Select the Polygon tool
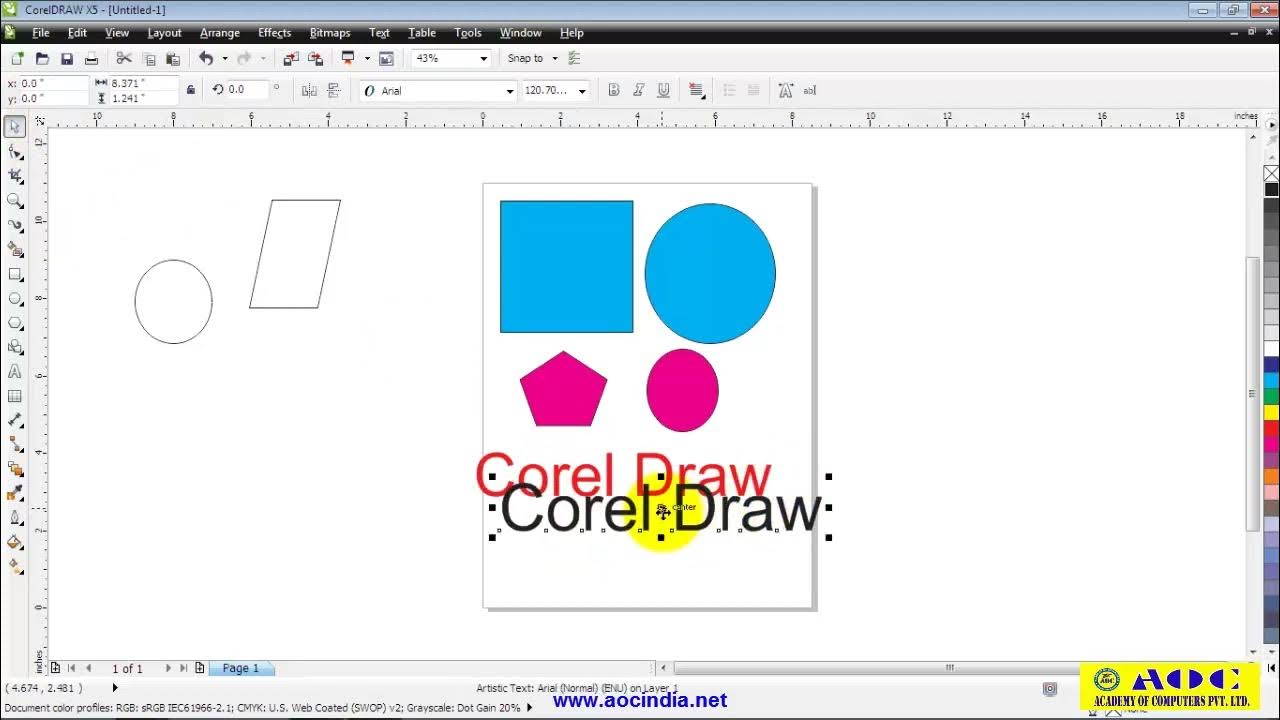This screenshot has height=720, width=1280. point(15,323)
